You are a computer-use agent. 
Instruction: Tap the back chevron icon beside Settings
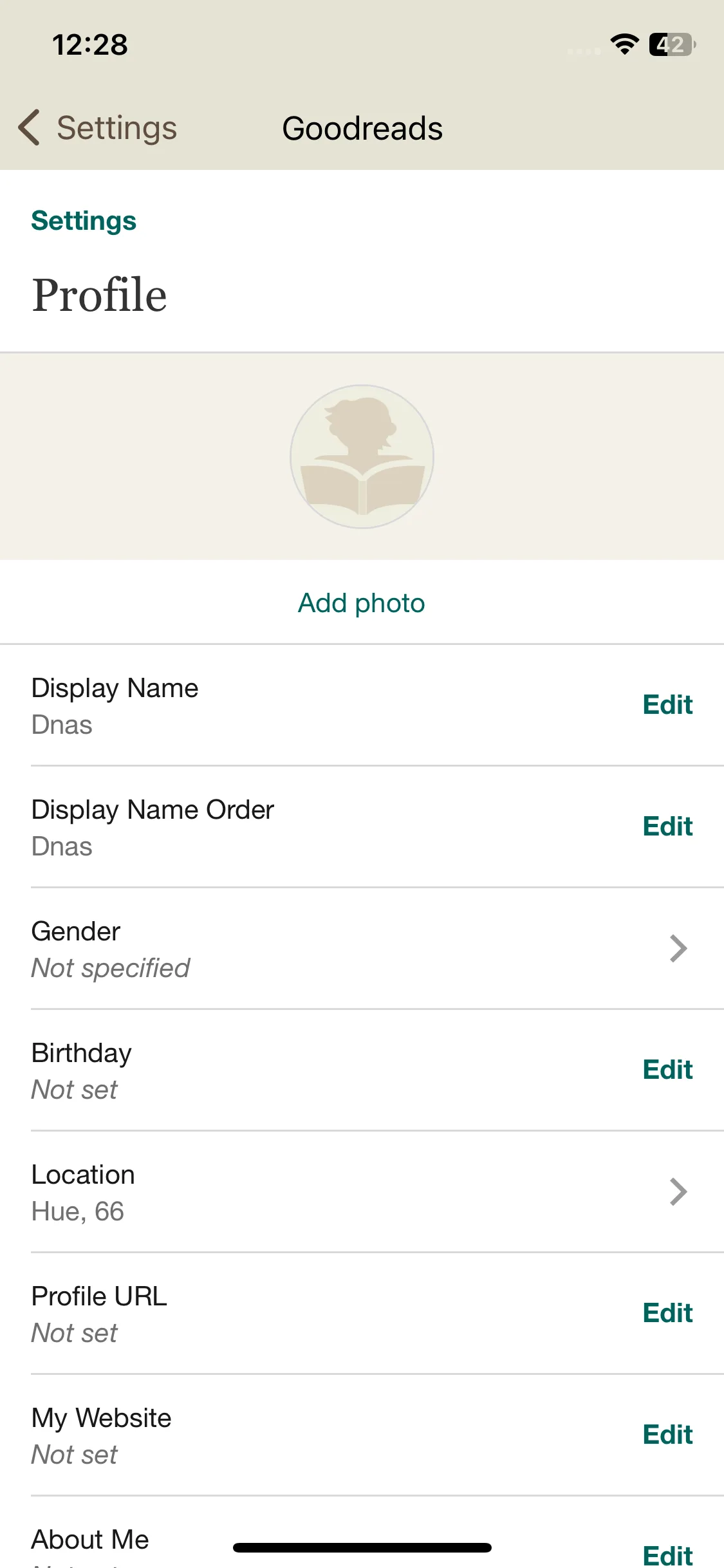pyautogui.click(x=29, y=127)
